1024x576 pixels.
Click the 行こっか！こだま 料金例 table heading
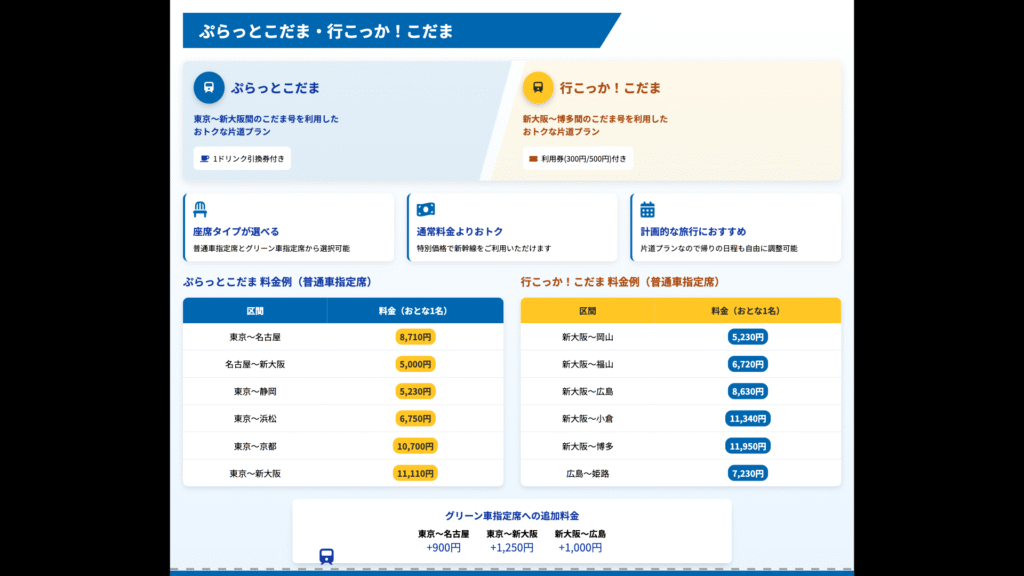[x=620, y=282]
